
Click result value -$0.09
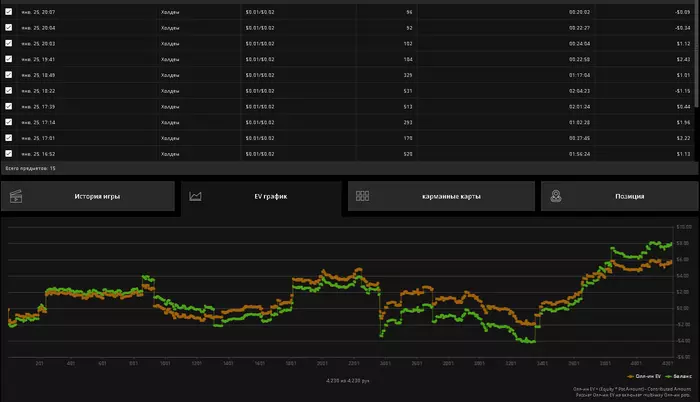tap(683, 12)
